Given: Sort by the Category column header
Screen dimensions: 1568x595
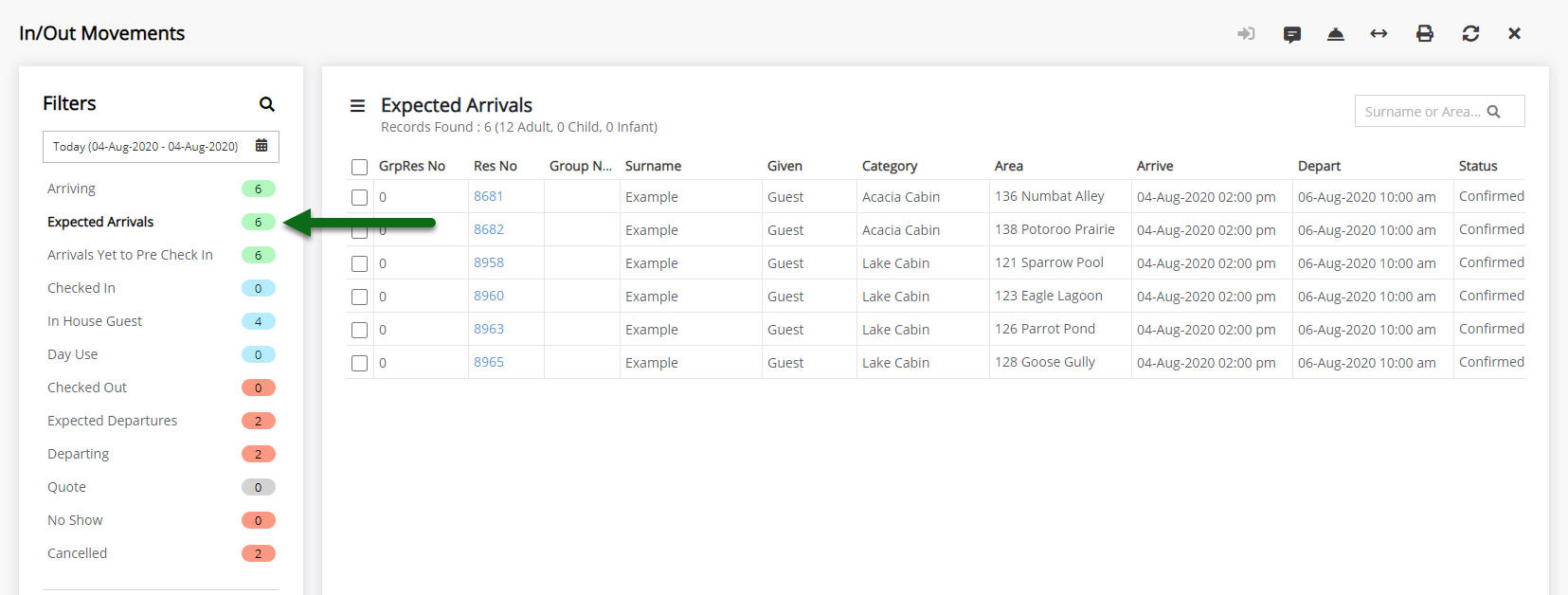Looking at the screenshot, I should [x=890, y=166].
